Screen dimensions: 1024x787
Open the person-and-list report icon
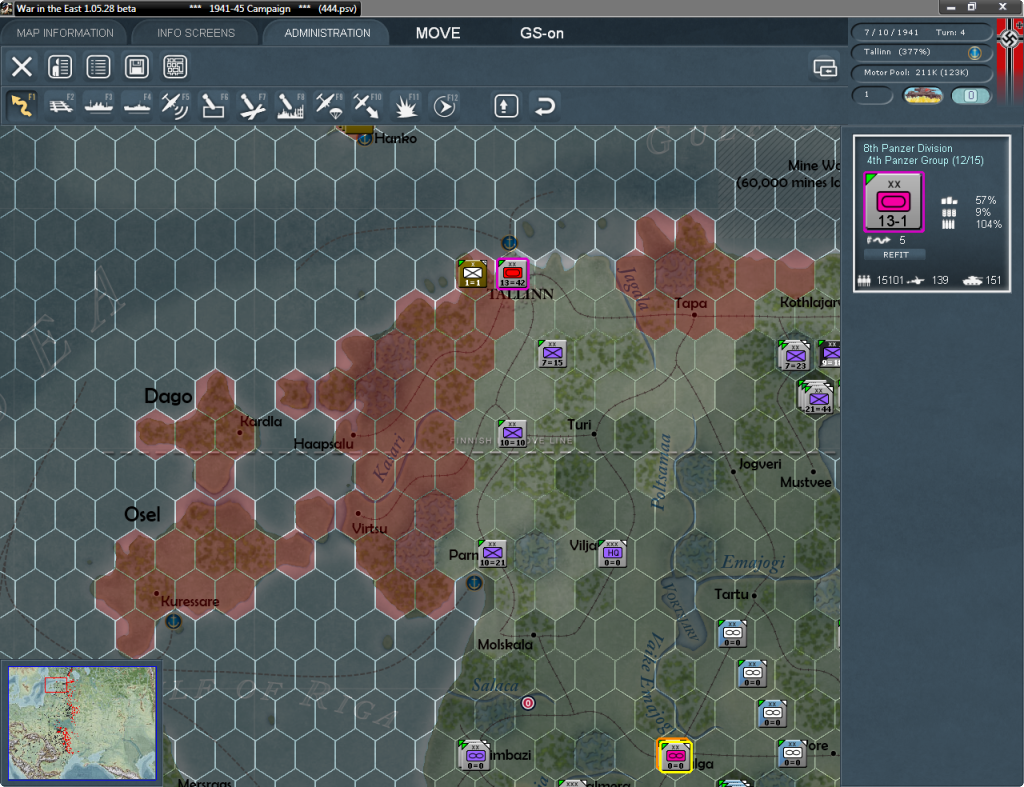[x=60, y=67]
